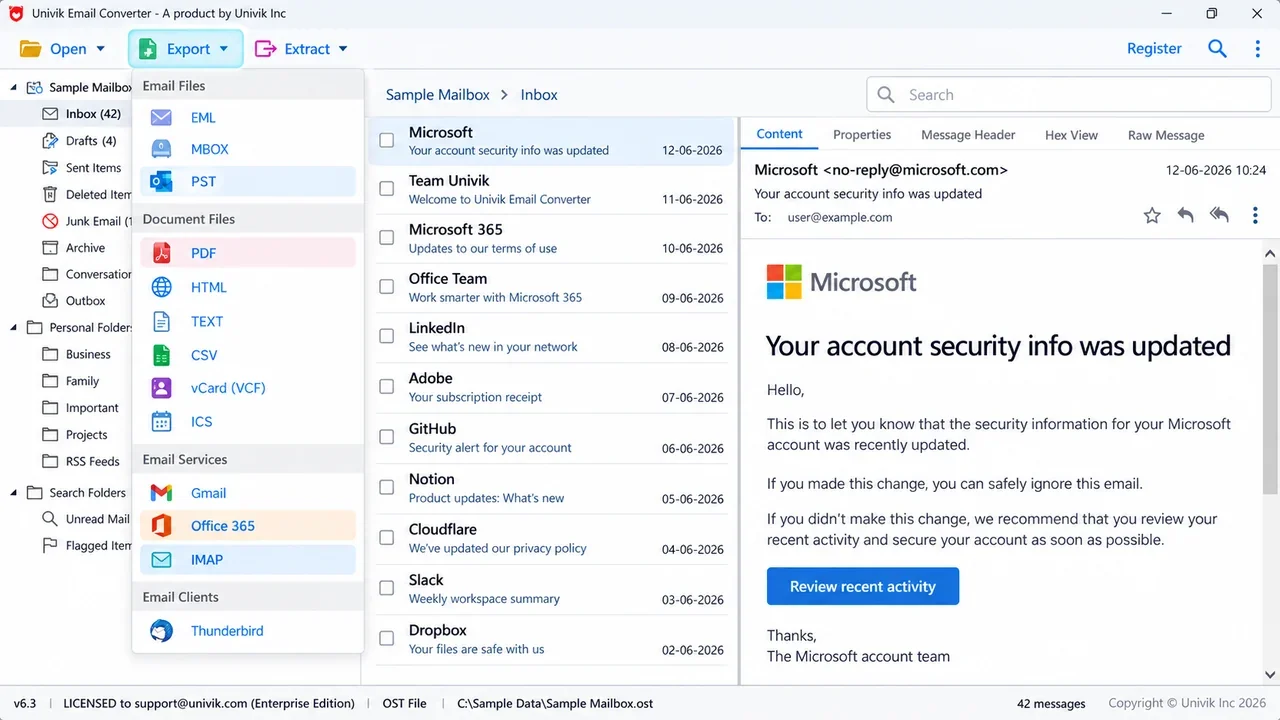The height and width of the screenshot is (720, 1280).
Task: Check the Adobe email checkbox
Action: click(x=386, y=386)
